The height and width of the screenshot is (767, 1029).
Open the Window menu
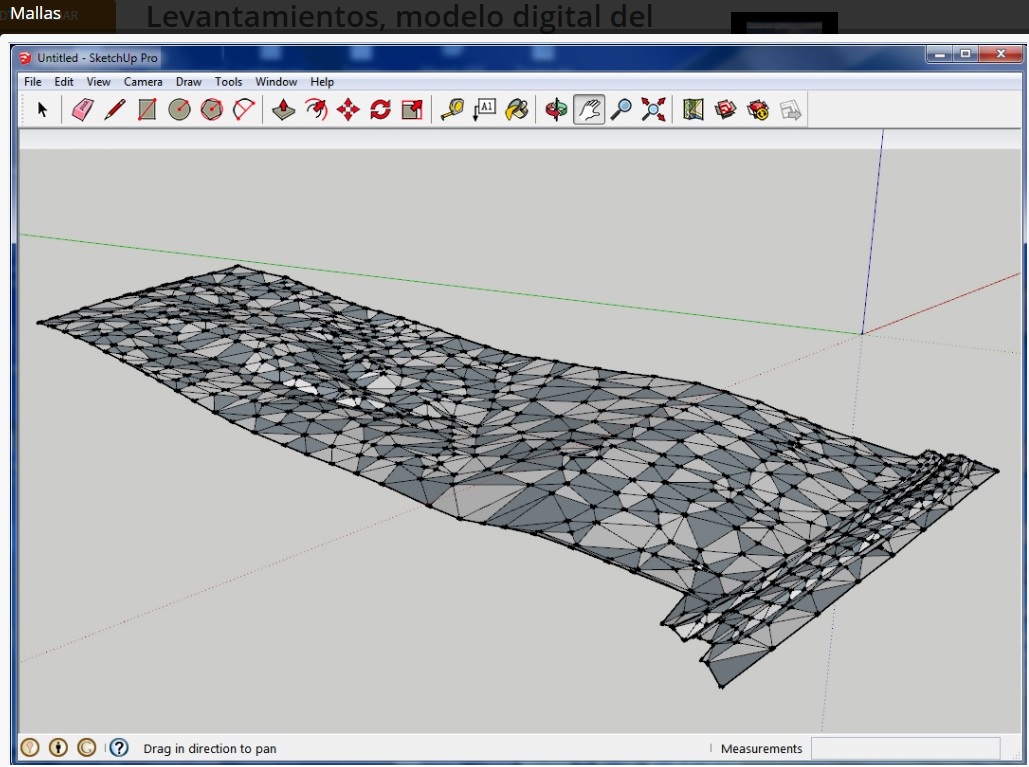[x=276, y=82]
